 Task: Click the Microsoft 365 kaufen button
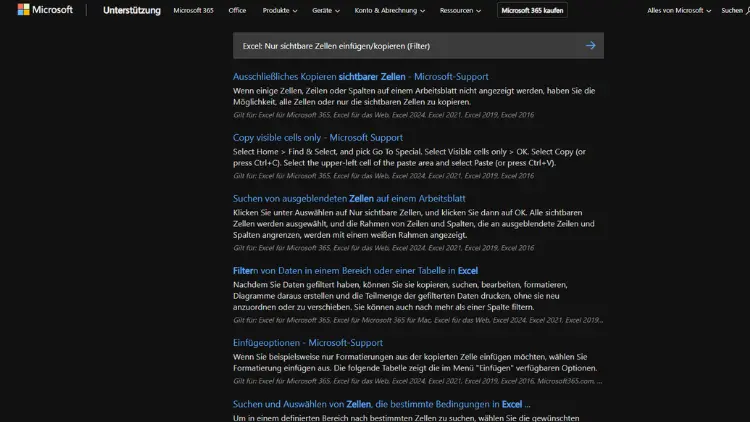[x=532, y=10]
